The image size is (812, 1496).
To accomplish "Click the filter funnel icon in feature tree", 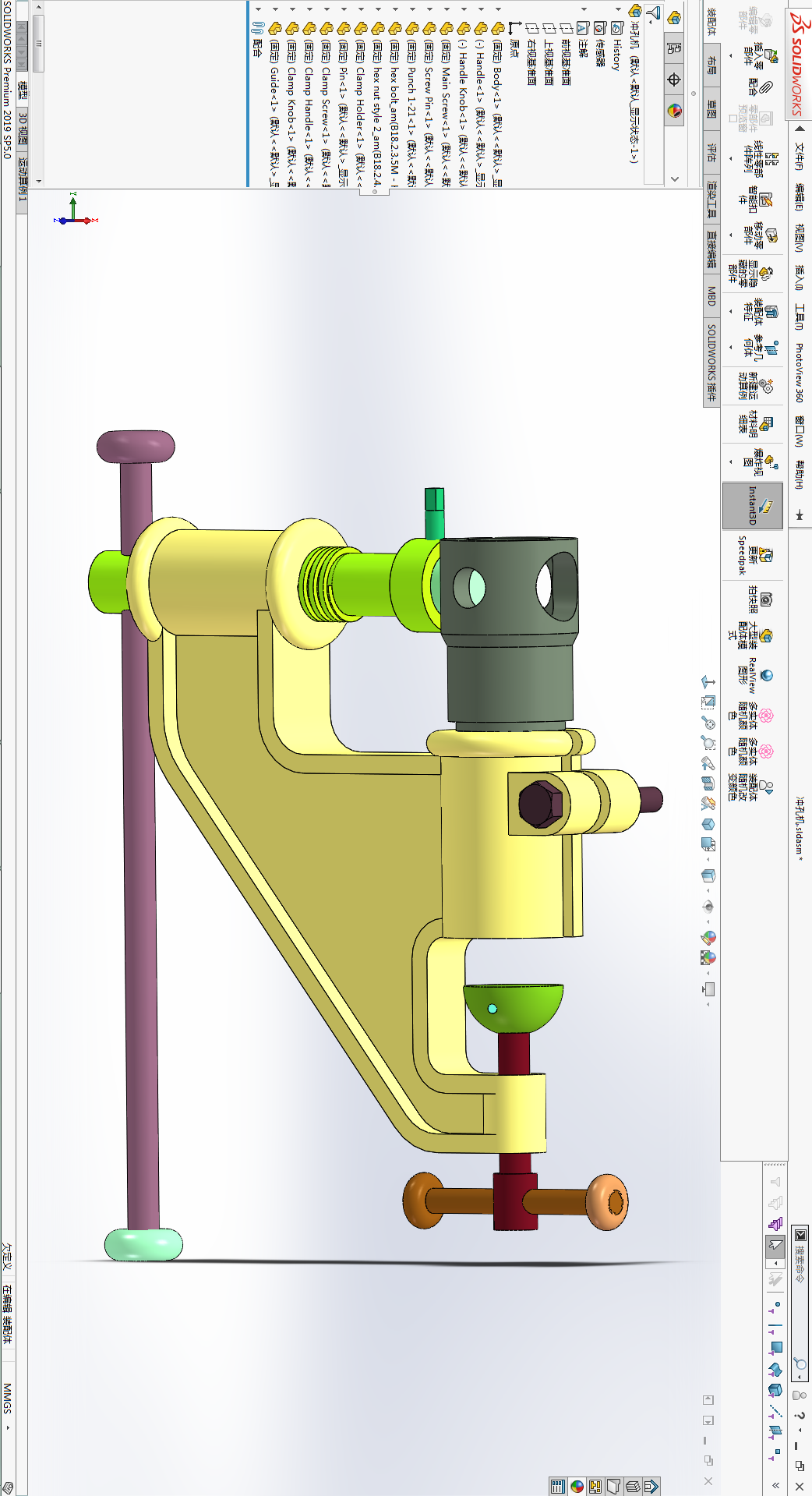I will tap(654, 13).
